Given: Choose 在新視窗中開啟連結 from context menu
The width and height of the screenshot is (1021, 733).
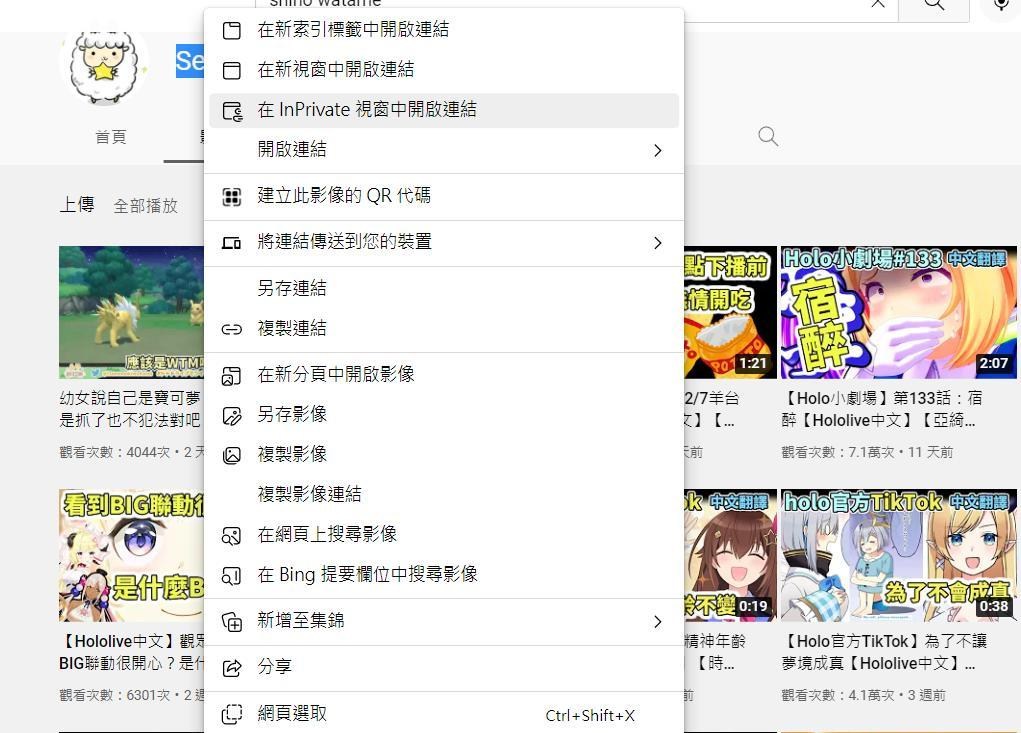Looking at the screenshot, I should coord(444,70).
